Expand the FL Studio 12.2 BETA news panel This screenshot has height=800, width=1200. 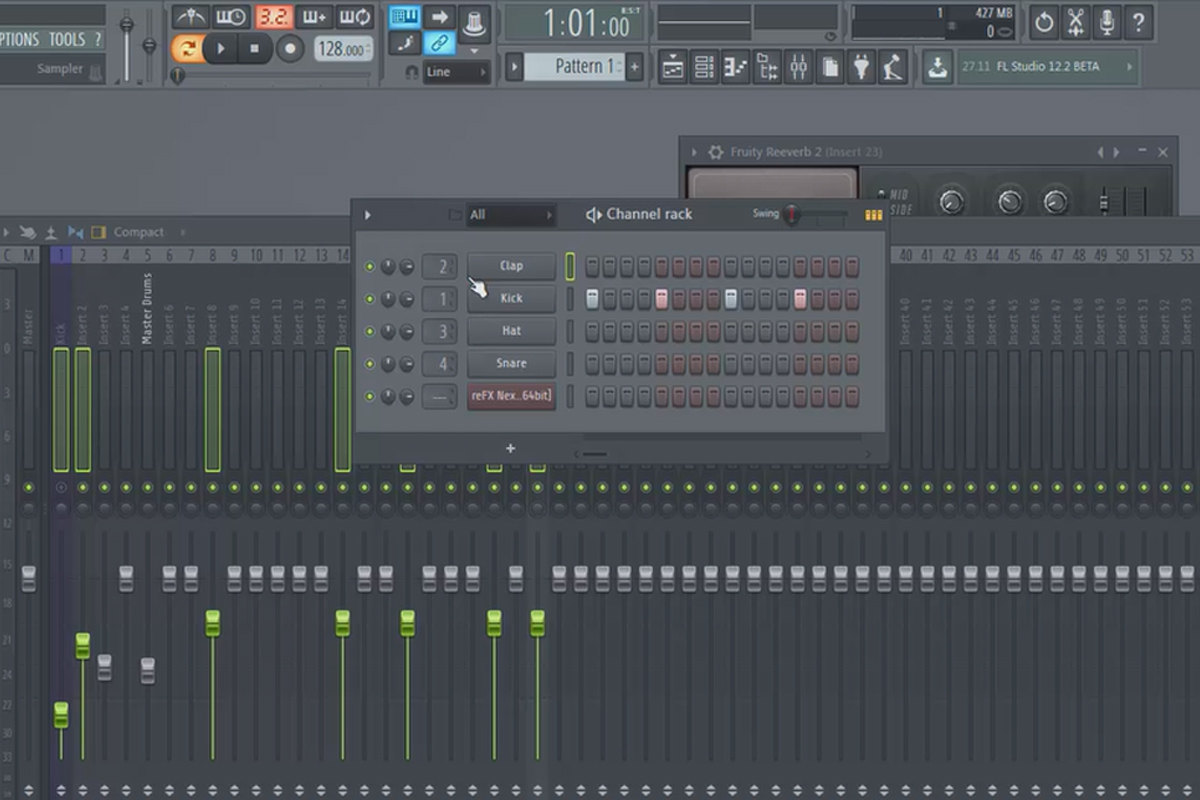pyautogui.click(x=1131, y=67)
